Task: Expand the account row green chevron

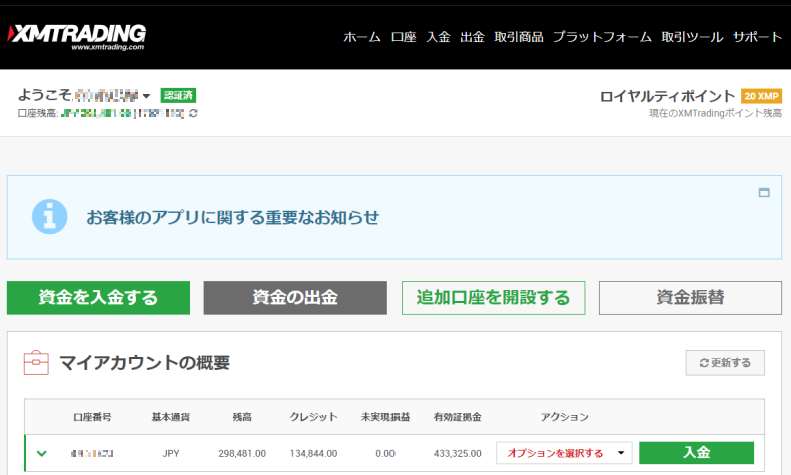Action: coord(42,453)
